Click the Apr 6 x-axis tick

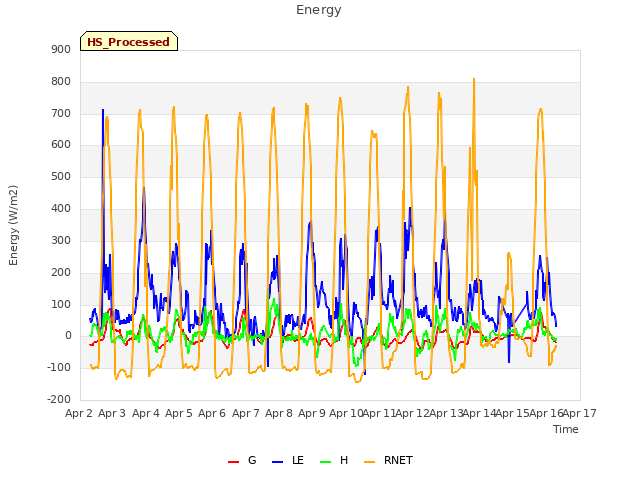[x=212, y=413]
